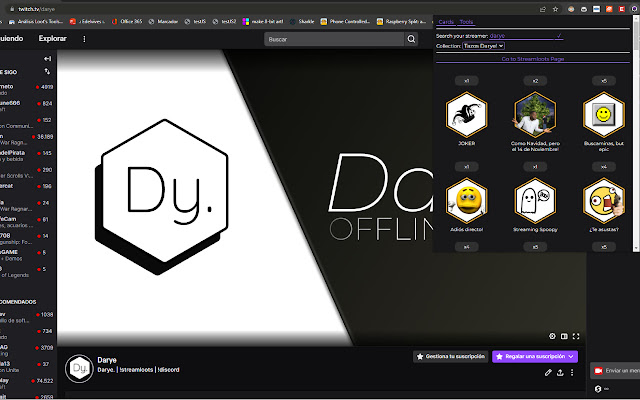Image resolution: width=640 pixels, height=400 pixels.
Task: Collapse the followed channels sidebar arrow
Action: click(x=47, y=59)
